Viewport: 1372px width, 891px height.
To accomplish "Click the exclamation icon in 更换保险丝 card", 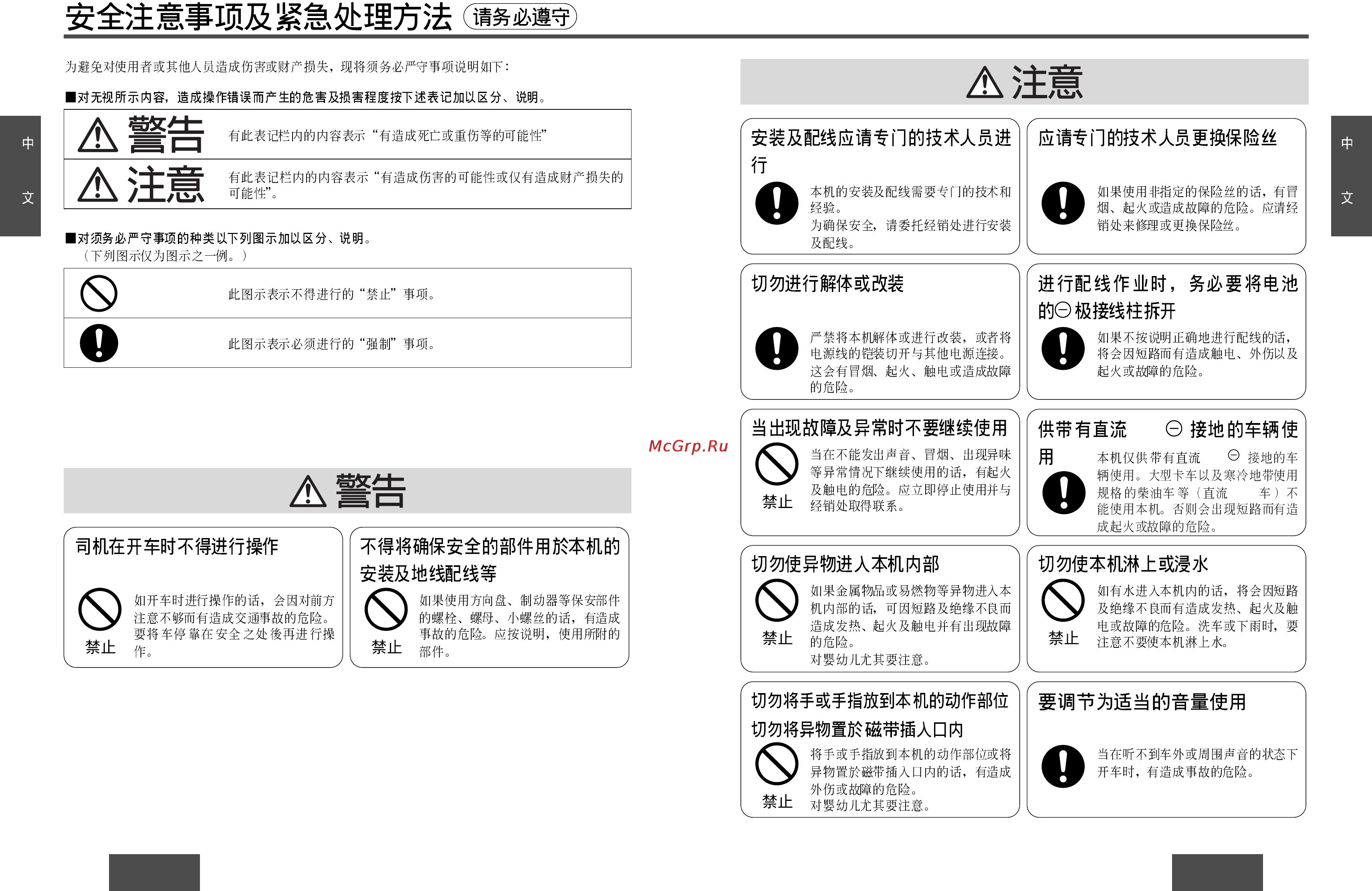I will pyautogui.click(x=1063, y=203).
